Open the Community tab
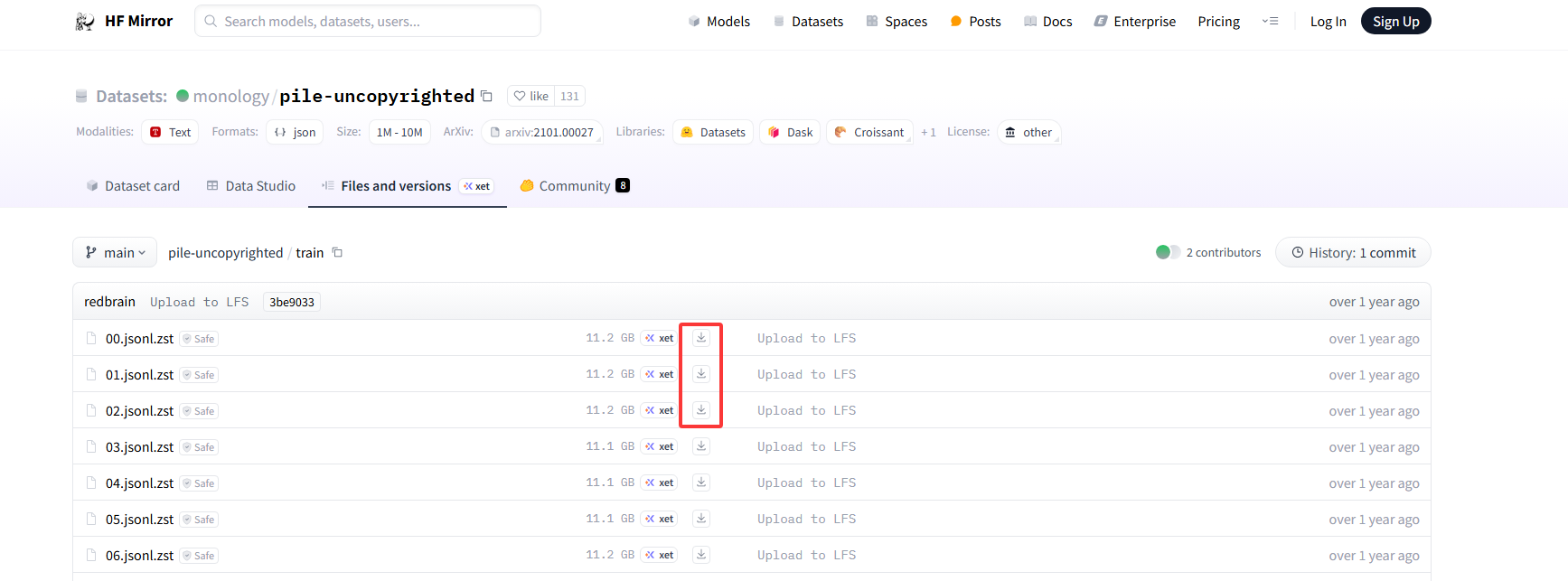 pos(575,185)
